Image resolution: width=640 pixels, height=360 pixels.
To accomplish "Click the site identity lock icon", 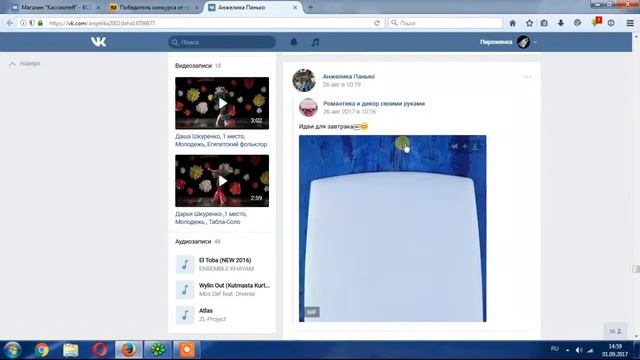I will pos(40,23).
